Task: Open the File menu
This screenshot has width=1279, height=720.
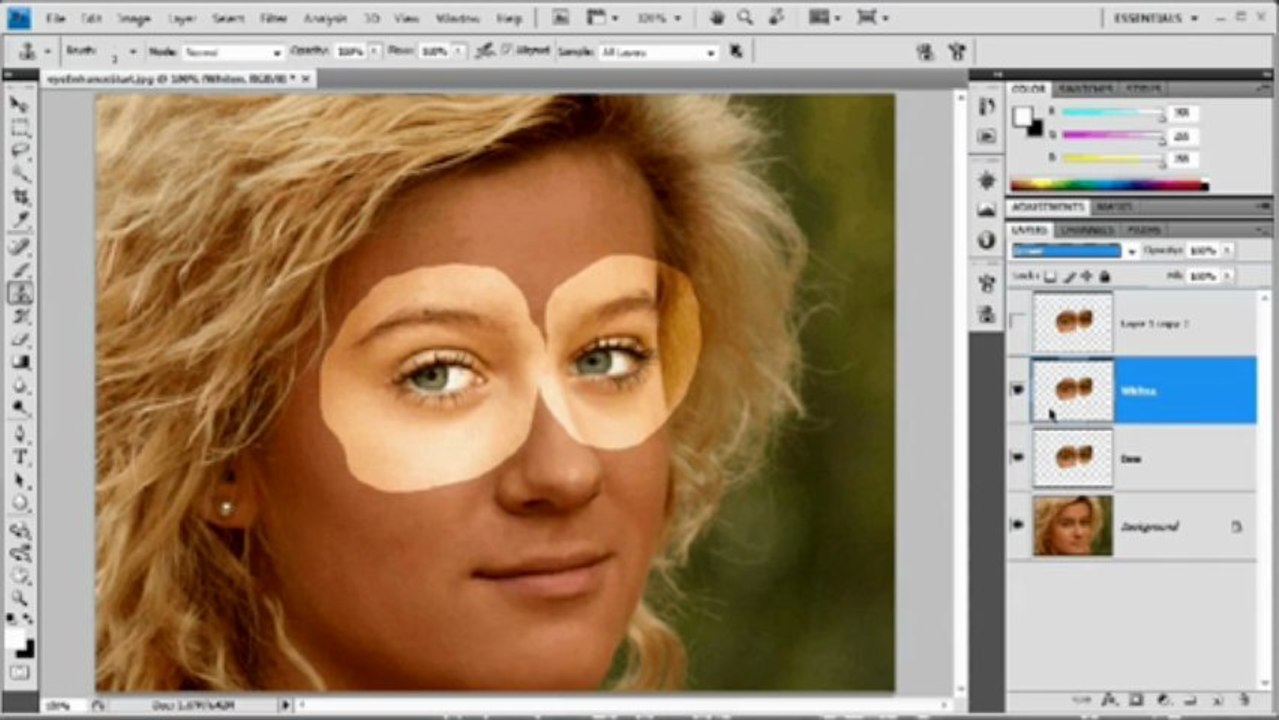Action: point(56,18)
